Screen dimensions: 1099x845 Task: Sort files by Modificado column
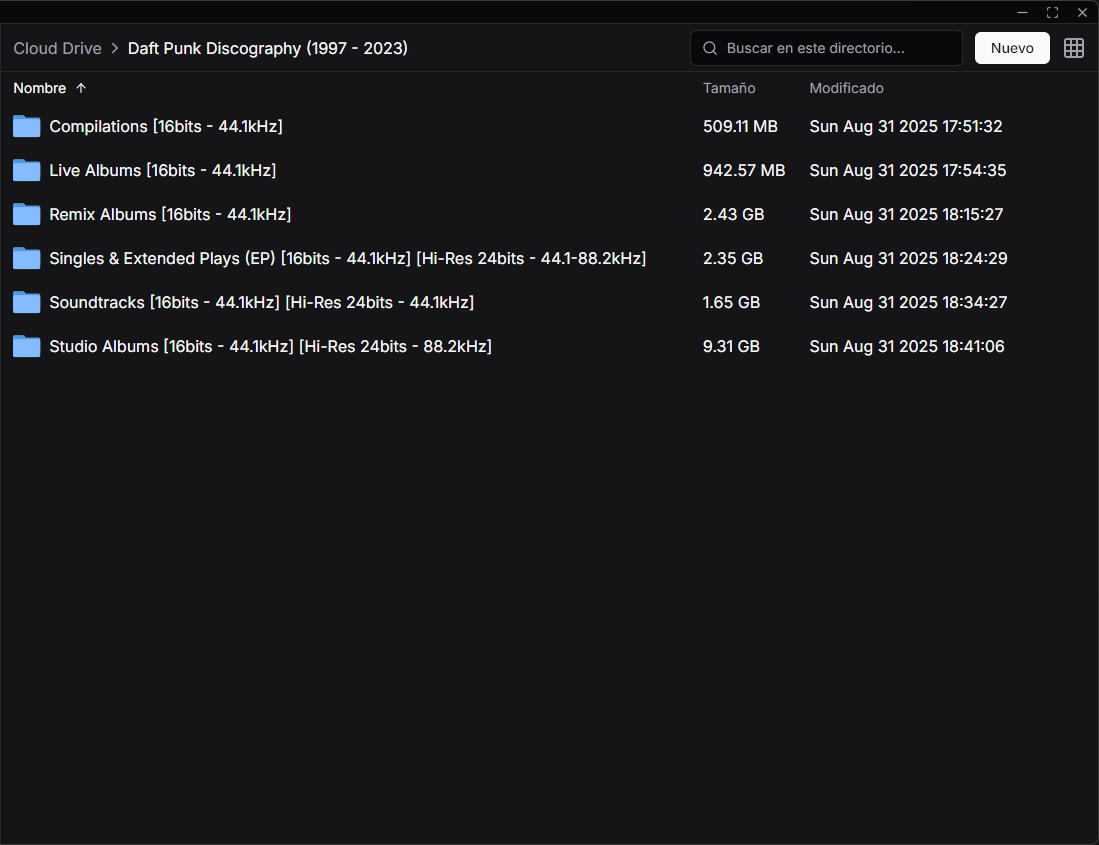coord(846,88)
